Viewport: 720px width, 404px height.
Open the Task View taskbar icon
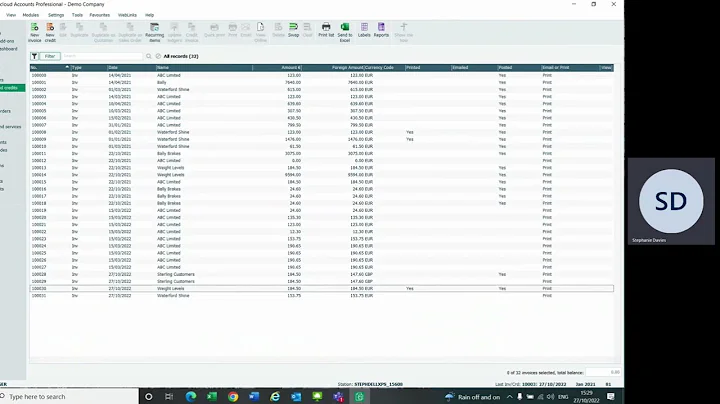169,397
